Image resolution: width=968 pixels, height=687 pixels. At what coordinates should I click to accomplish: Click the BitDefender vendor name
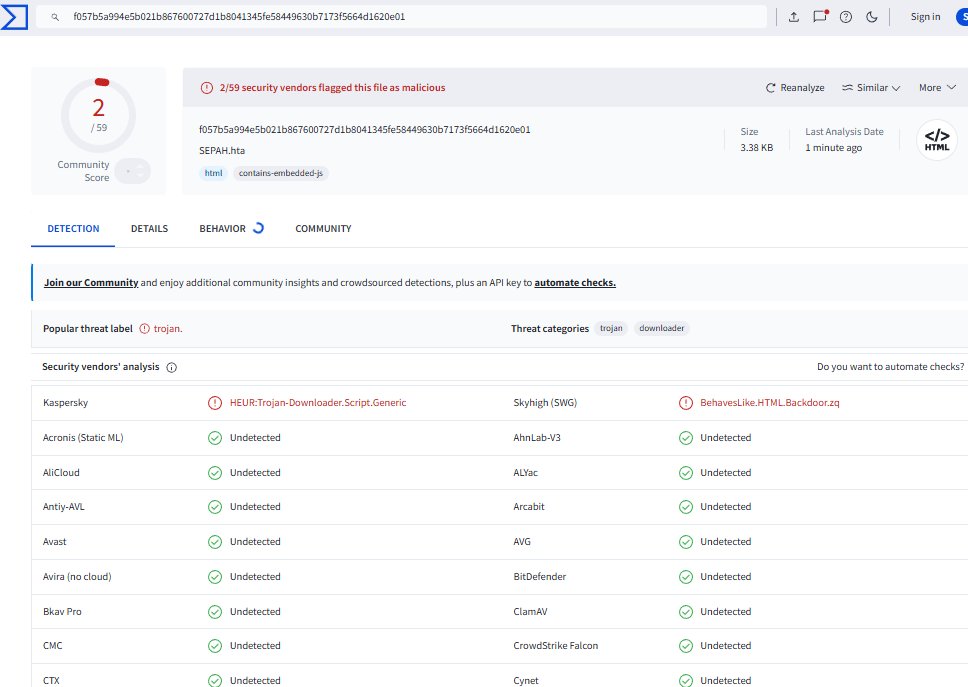pyautogui.click(x=540, y=577)
